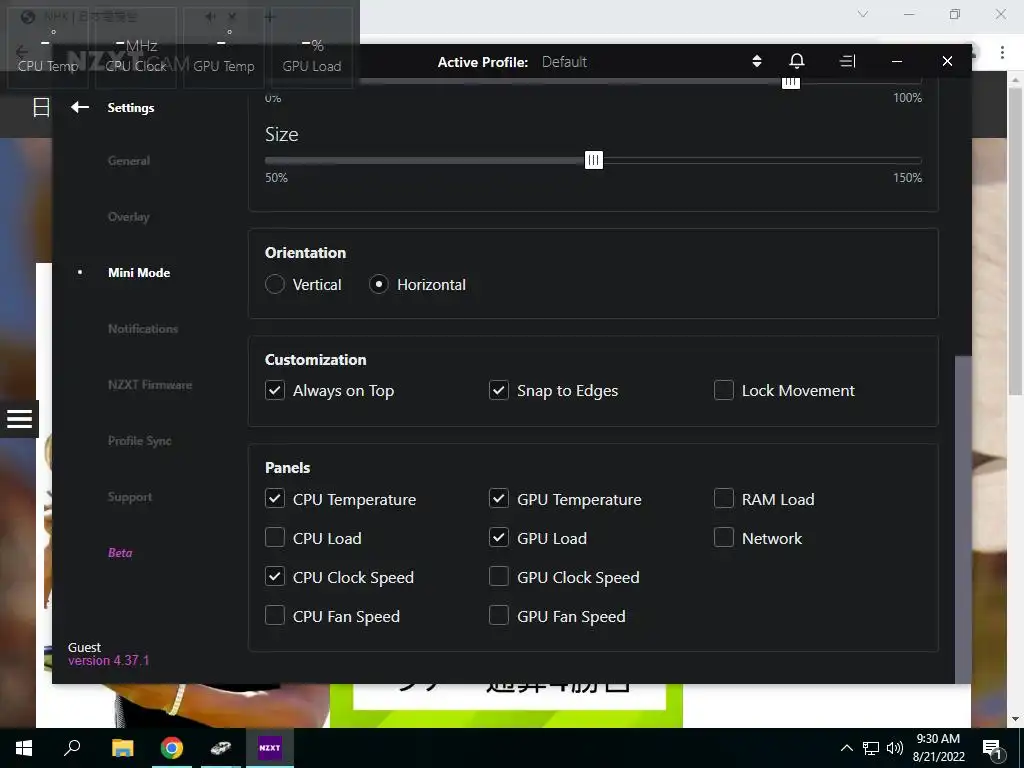This screenshot has height=768, width=1024.
Task: Open the profile switcher up-down arrows
Action: [757, 61]
